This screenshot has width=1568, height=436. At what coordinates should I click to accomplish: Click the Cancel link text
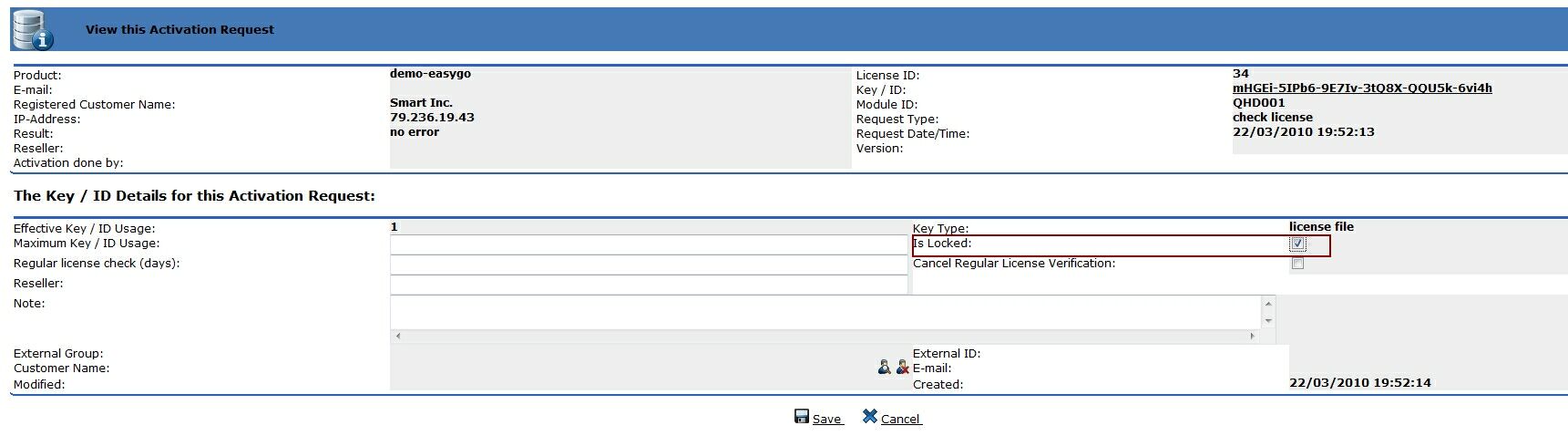pos(900,420)
